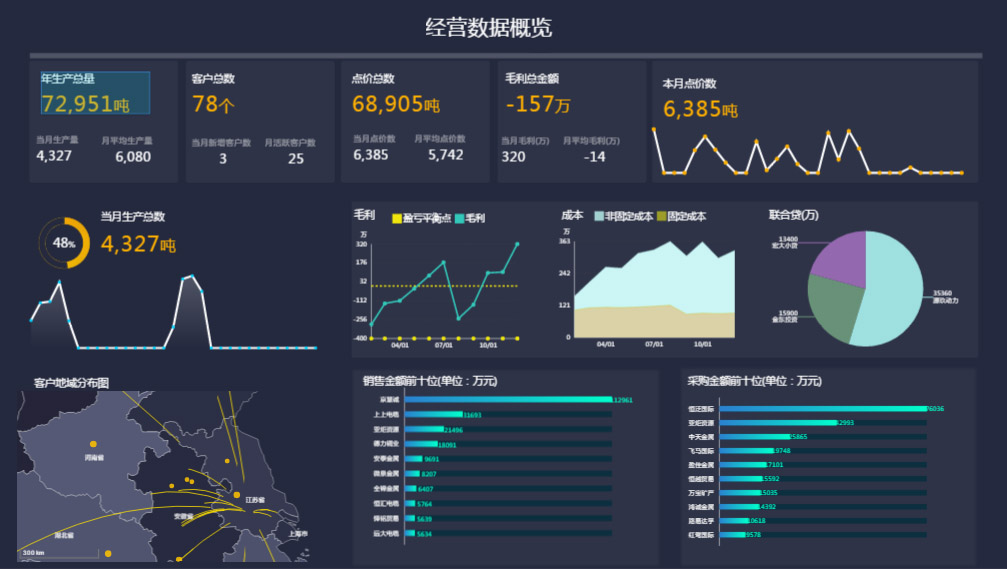Click the 江苏省 label on the map
This screenshot has width=1007, height=569.
click(x=255, y=500)
